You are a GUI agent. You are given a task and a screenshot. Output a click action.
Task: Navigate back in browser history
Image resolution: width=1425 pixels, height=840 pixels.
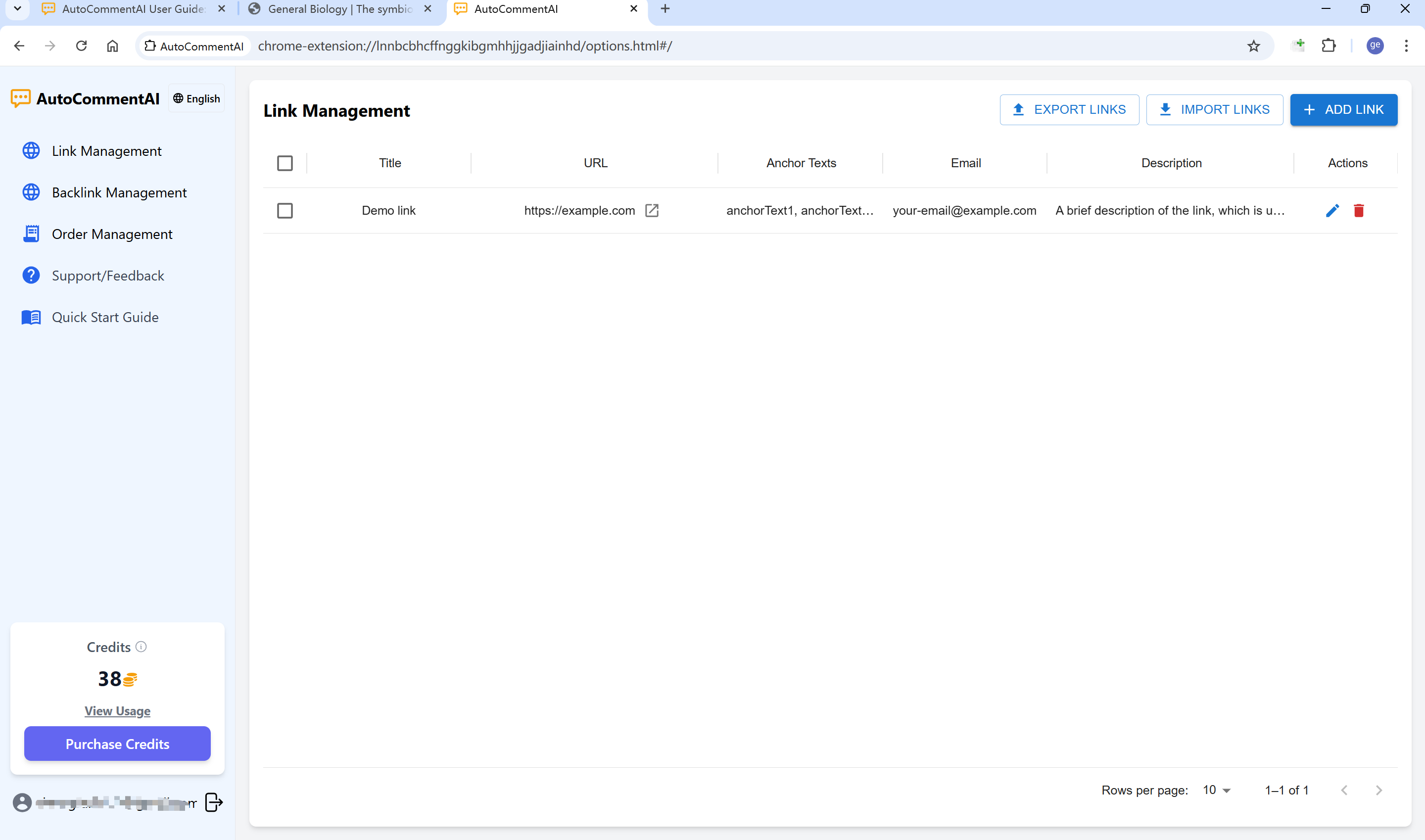19,46
